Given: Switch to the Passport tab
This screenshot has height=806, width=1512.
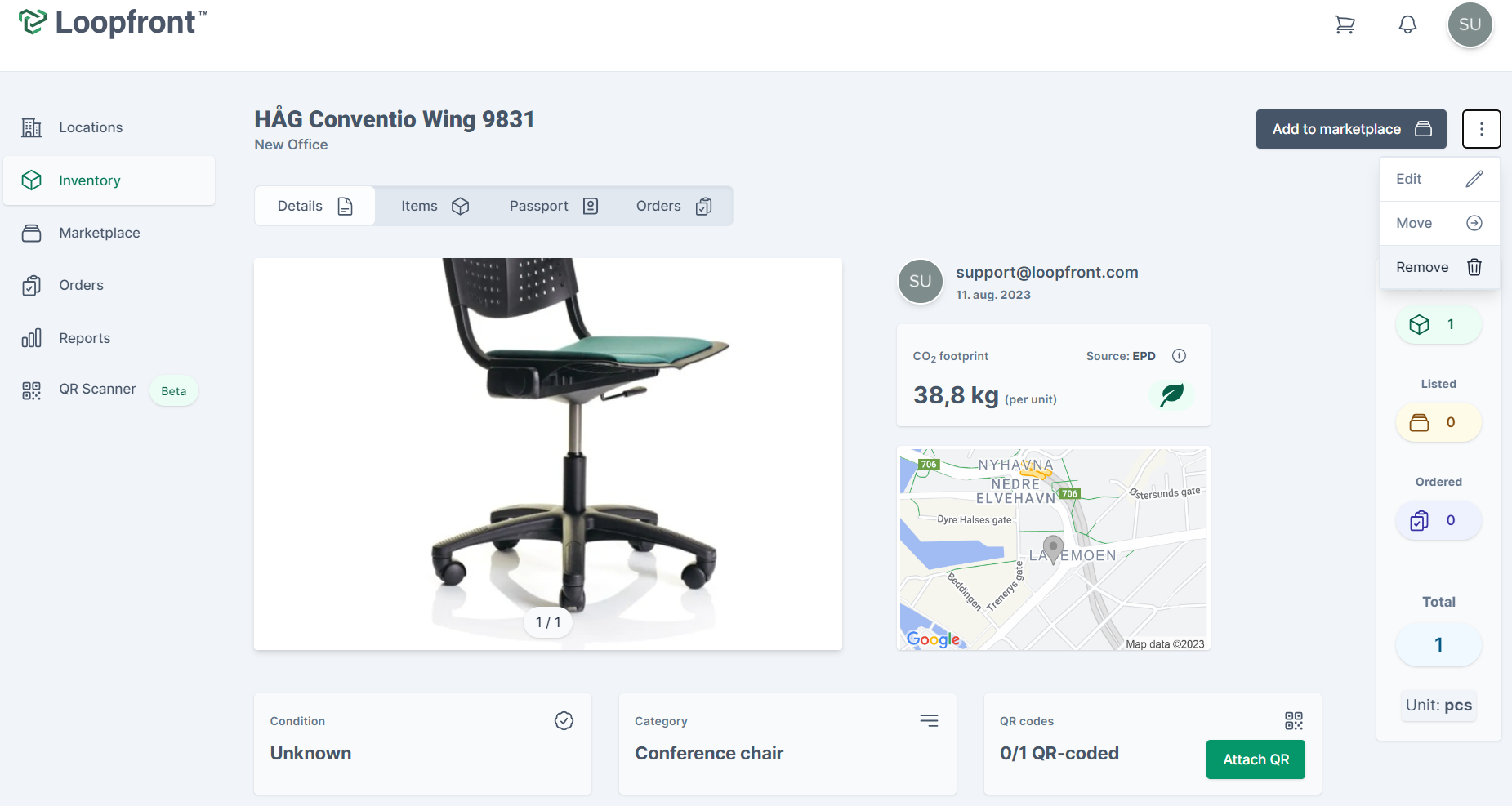Looking at the screenshot, I should 554,206.
